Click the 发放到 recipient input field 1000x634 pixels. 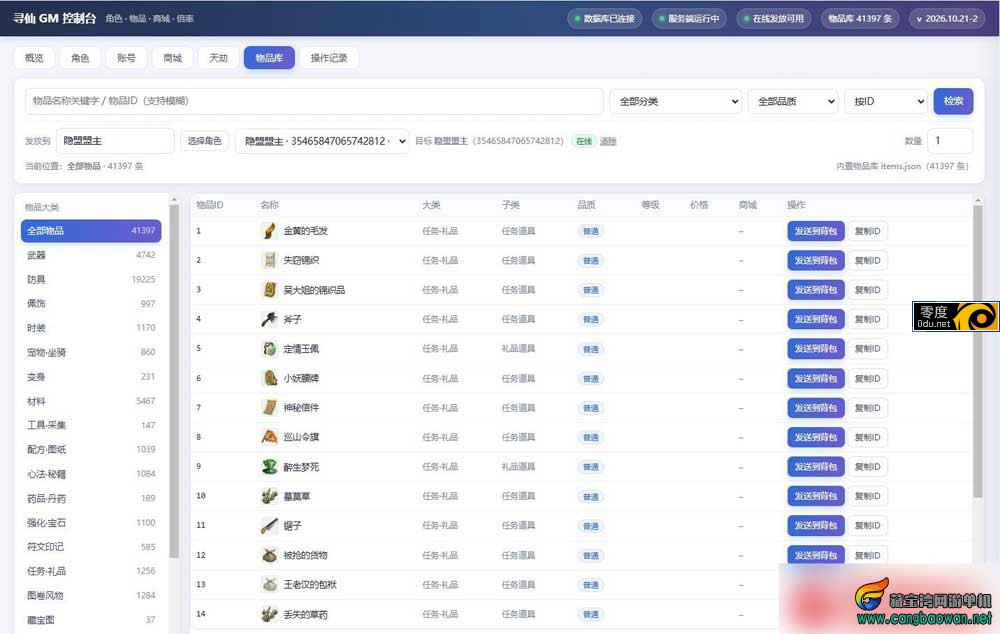click(115, 141)
